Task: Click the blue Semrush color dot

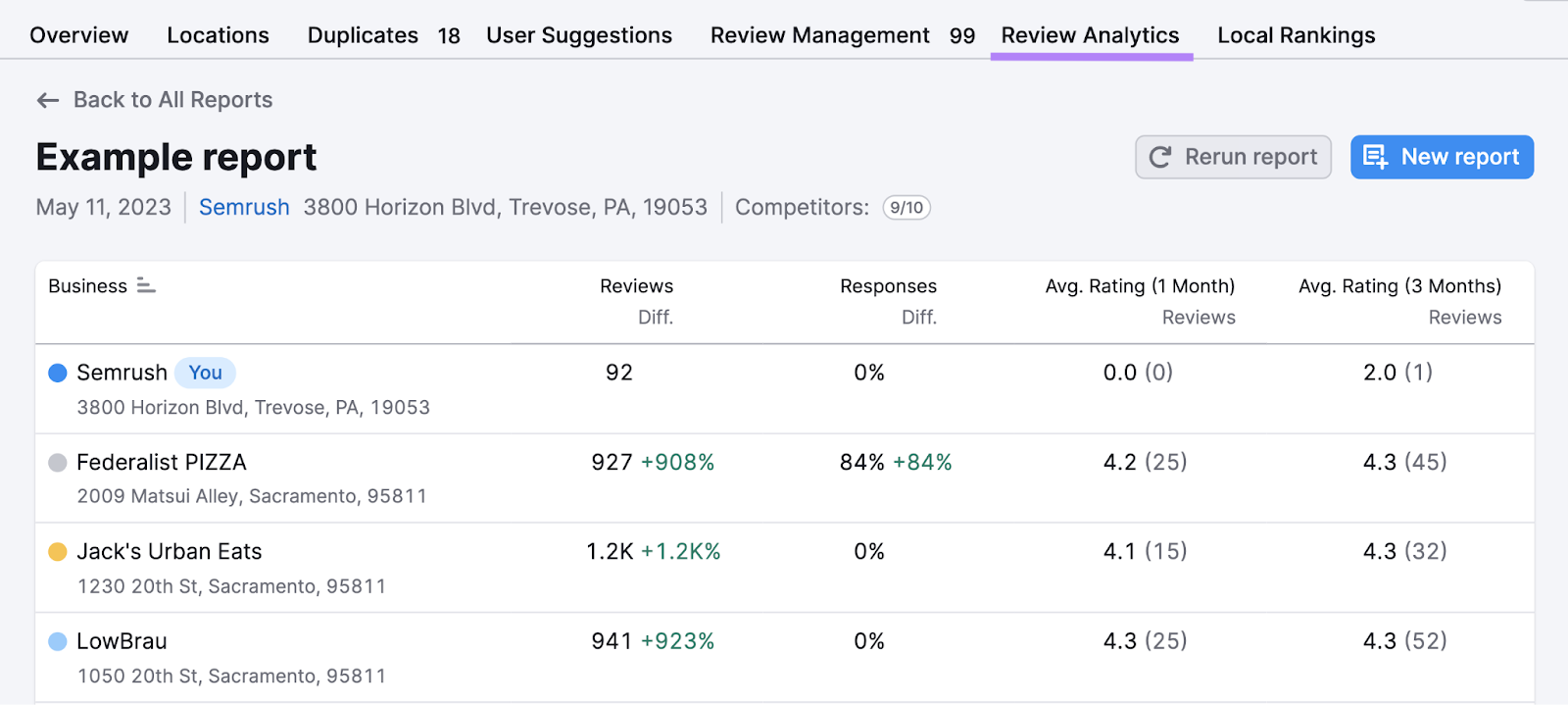Action: pyautogui.click(x=58, y=373)
